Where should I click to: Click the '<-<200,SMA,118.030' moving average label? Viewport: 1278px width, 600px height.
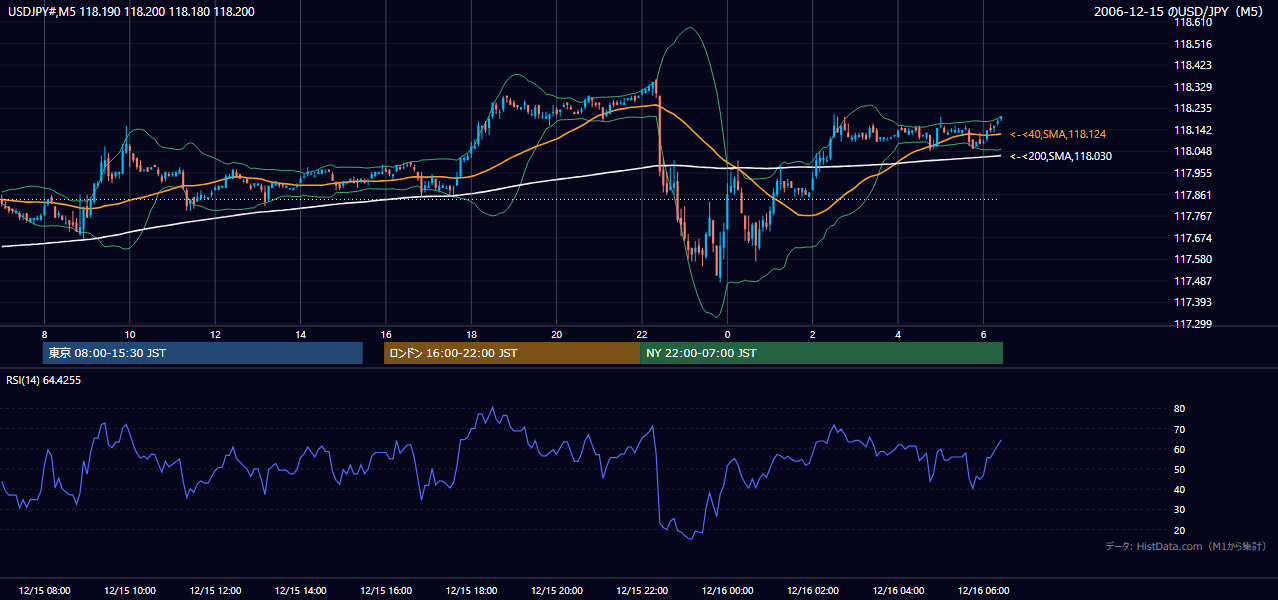coord(1061,156)
